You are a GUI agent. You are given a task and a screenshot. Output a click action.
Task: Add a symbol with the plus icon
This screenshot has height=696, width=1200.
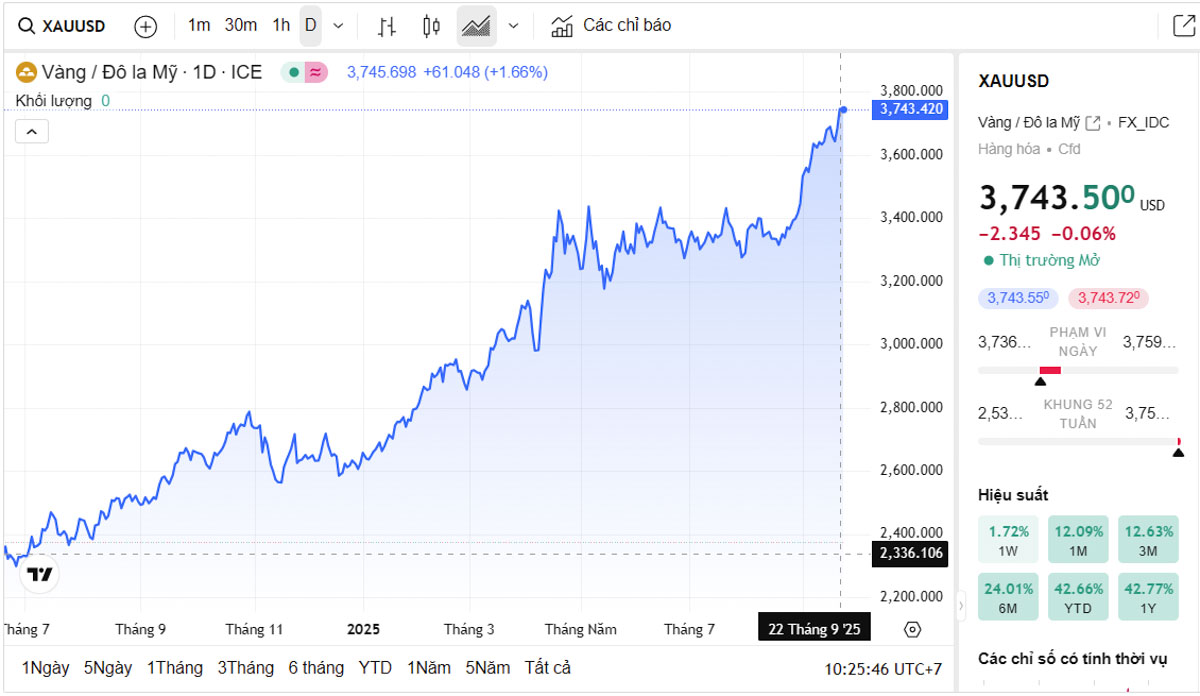pos(146,26)
